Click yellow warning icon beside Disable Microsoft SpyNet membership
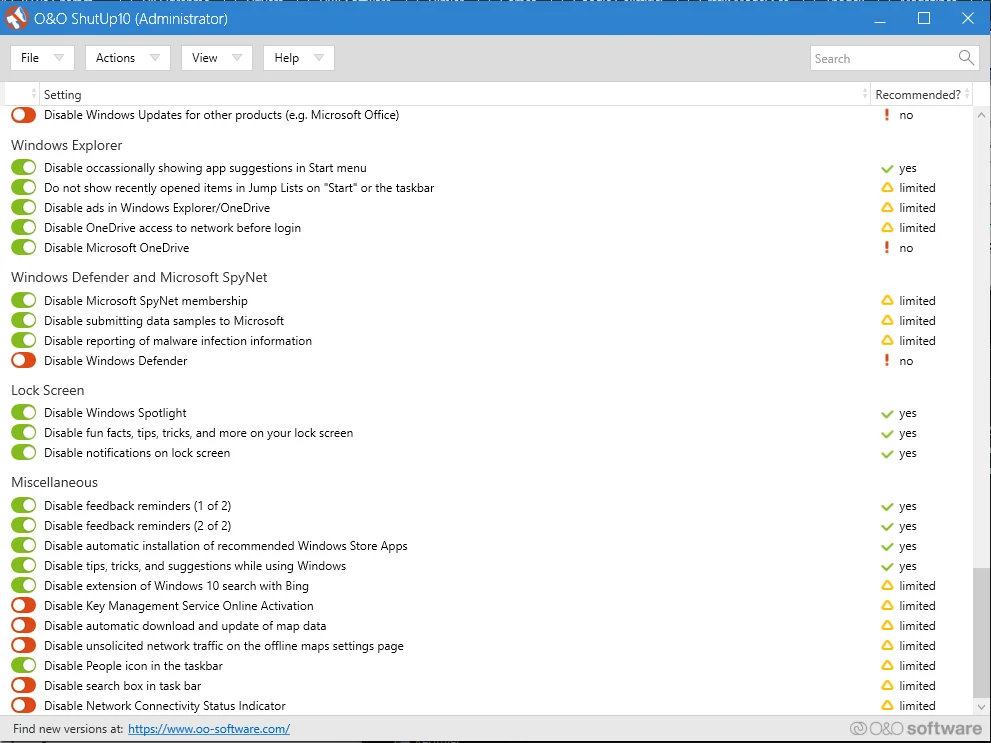 [887, 301]
